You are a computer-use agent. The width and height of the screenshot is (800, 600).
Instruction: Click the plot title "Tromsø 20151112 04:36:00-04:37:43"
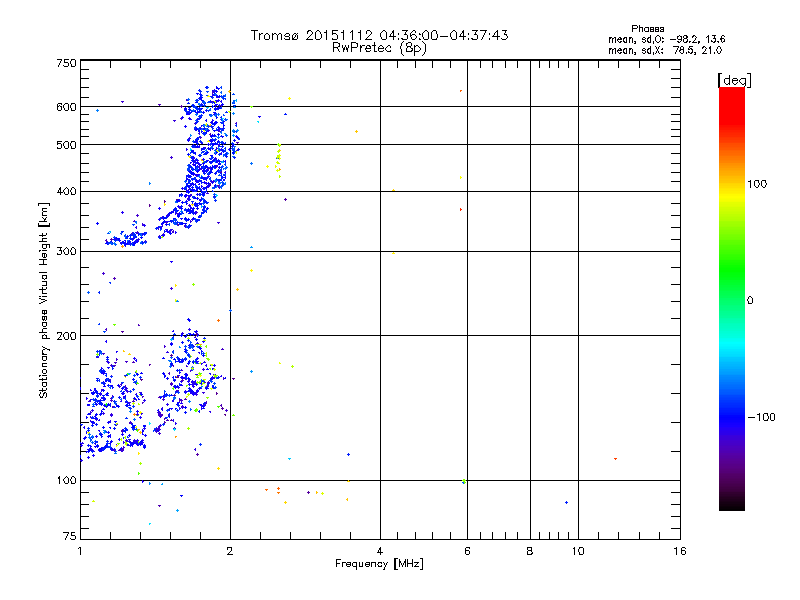379,35
